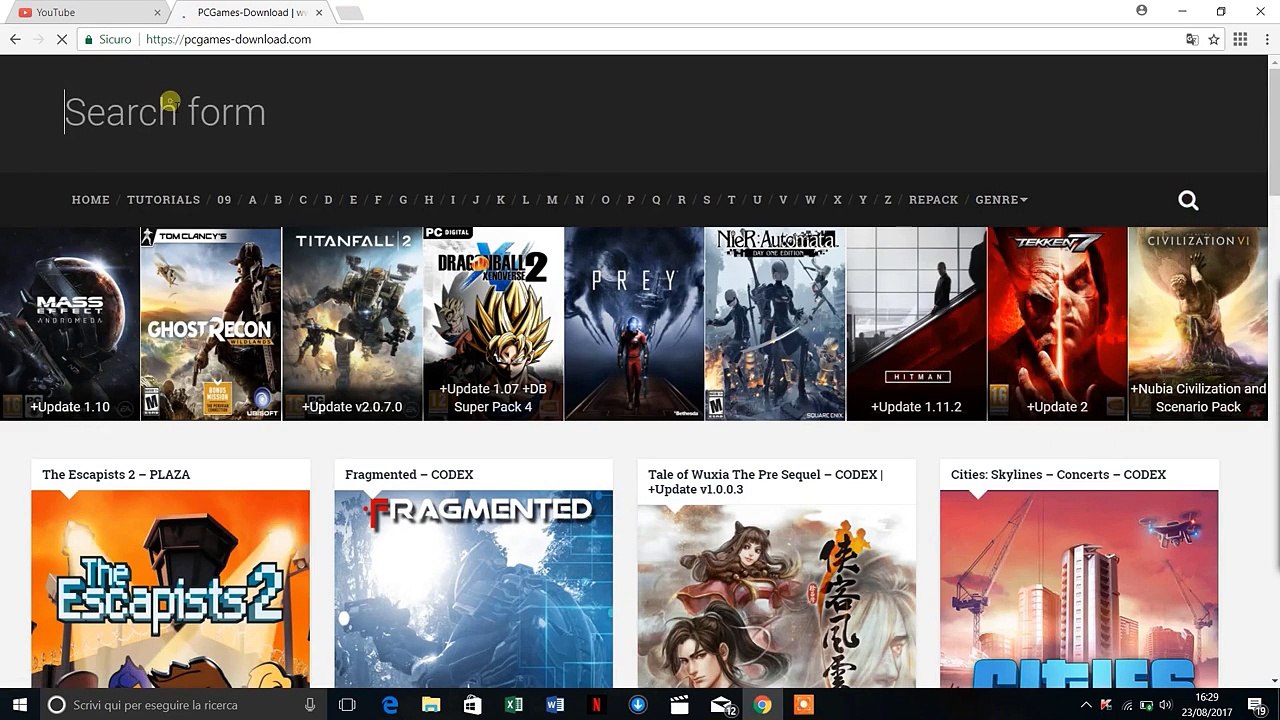The image size is (1280, 720).
Task: Switch to Chrome in the taskbar
Action: (762, 705)
